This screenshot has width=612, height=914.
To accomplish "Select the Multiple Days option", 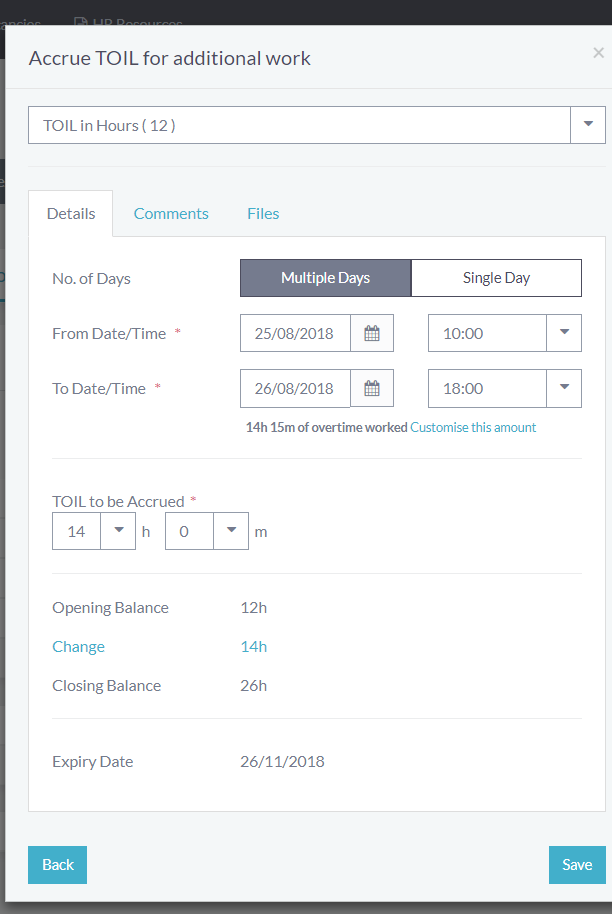I will [x=325, y=278].
